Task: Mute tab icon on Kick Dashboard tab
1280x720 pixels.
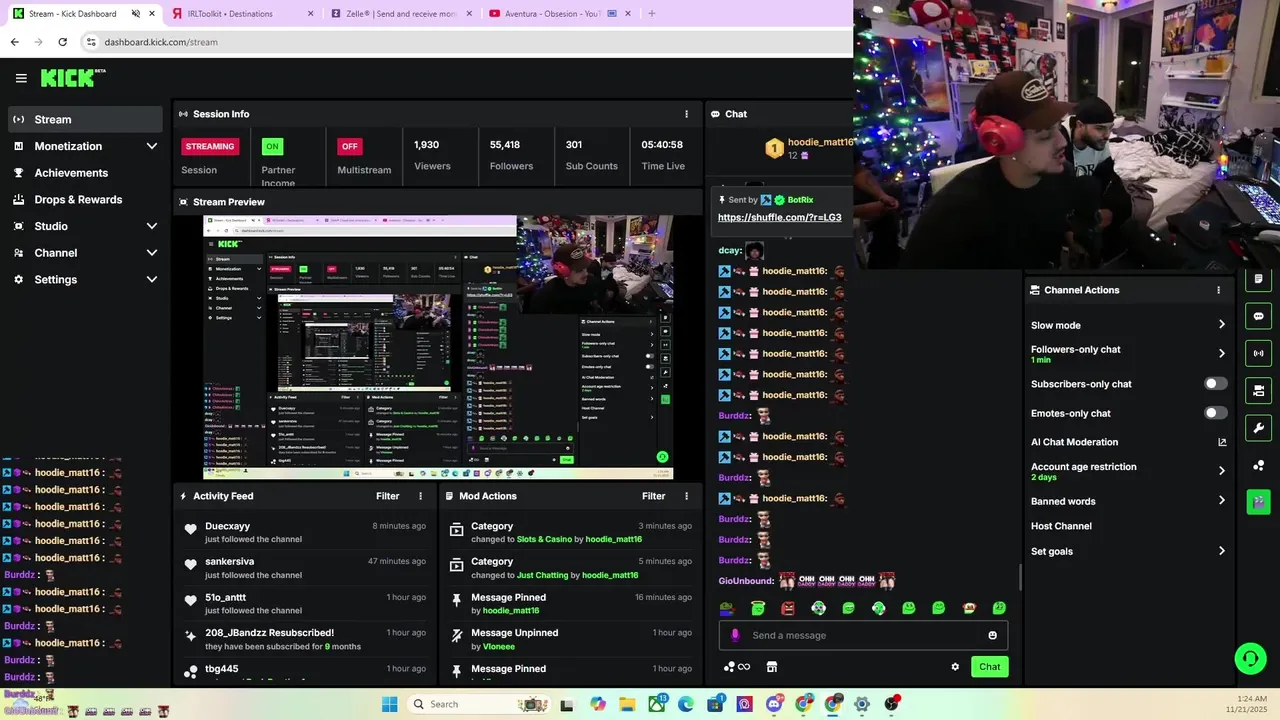Action: tap(135, 14)
